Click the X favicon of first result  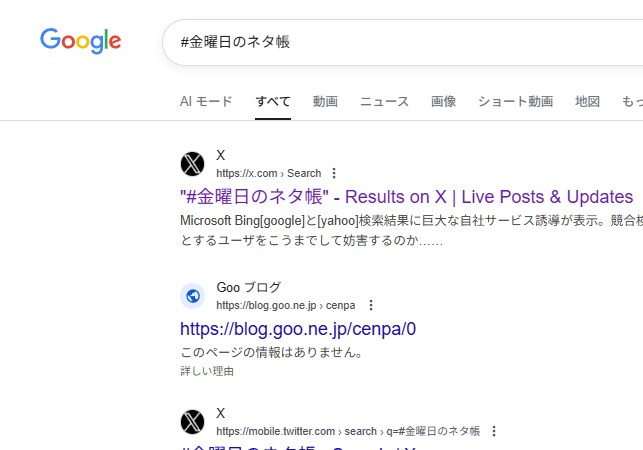(x=193, y=164)
